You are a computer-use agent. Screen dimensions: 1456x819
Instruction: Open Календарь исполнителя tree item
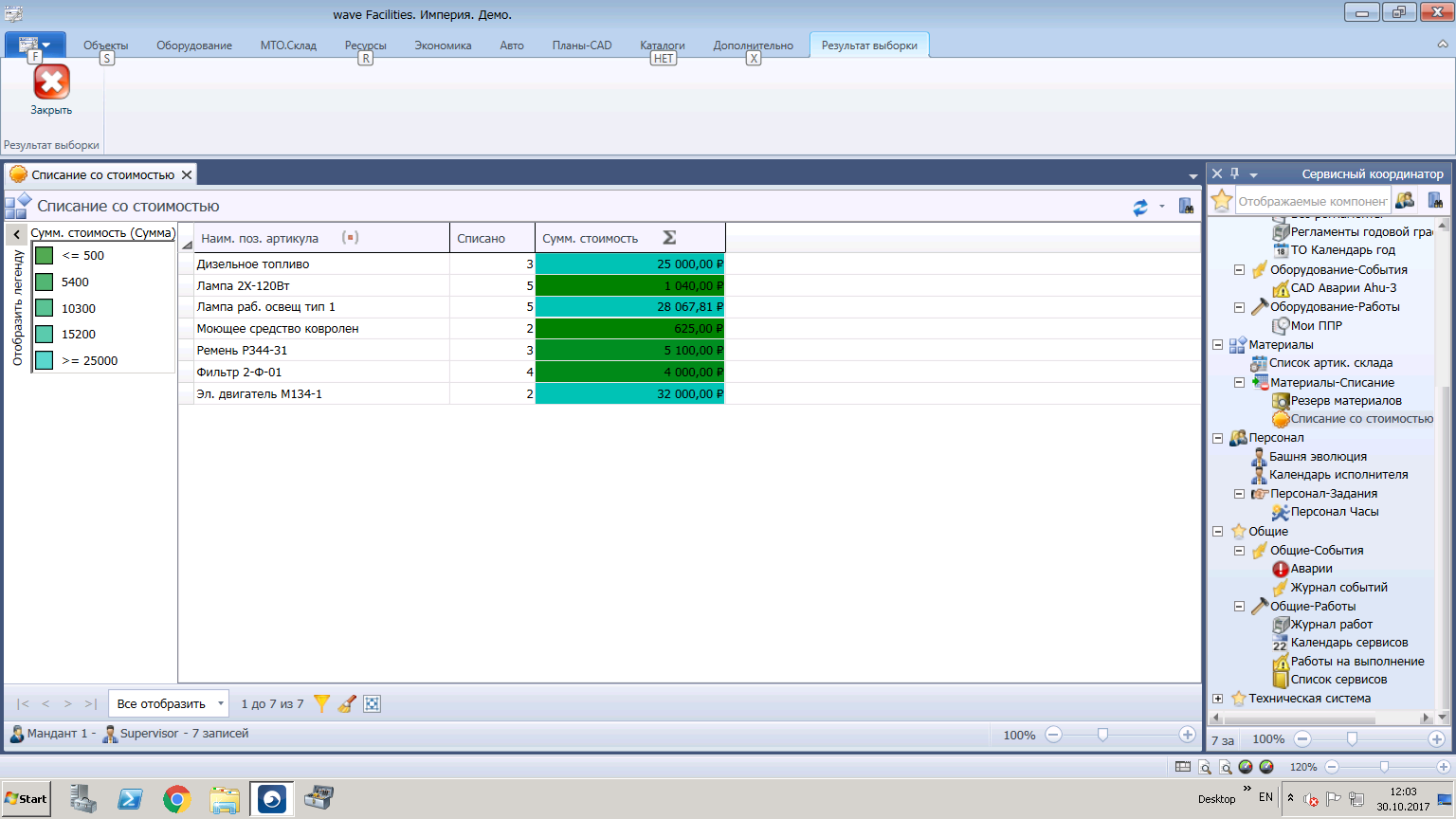(1338, 475)
